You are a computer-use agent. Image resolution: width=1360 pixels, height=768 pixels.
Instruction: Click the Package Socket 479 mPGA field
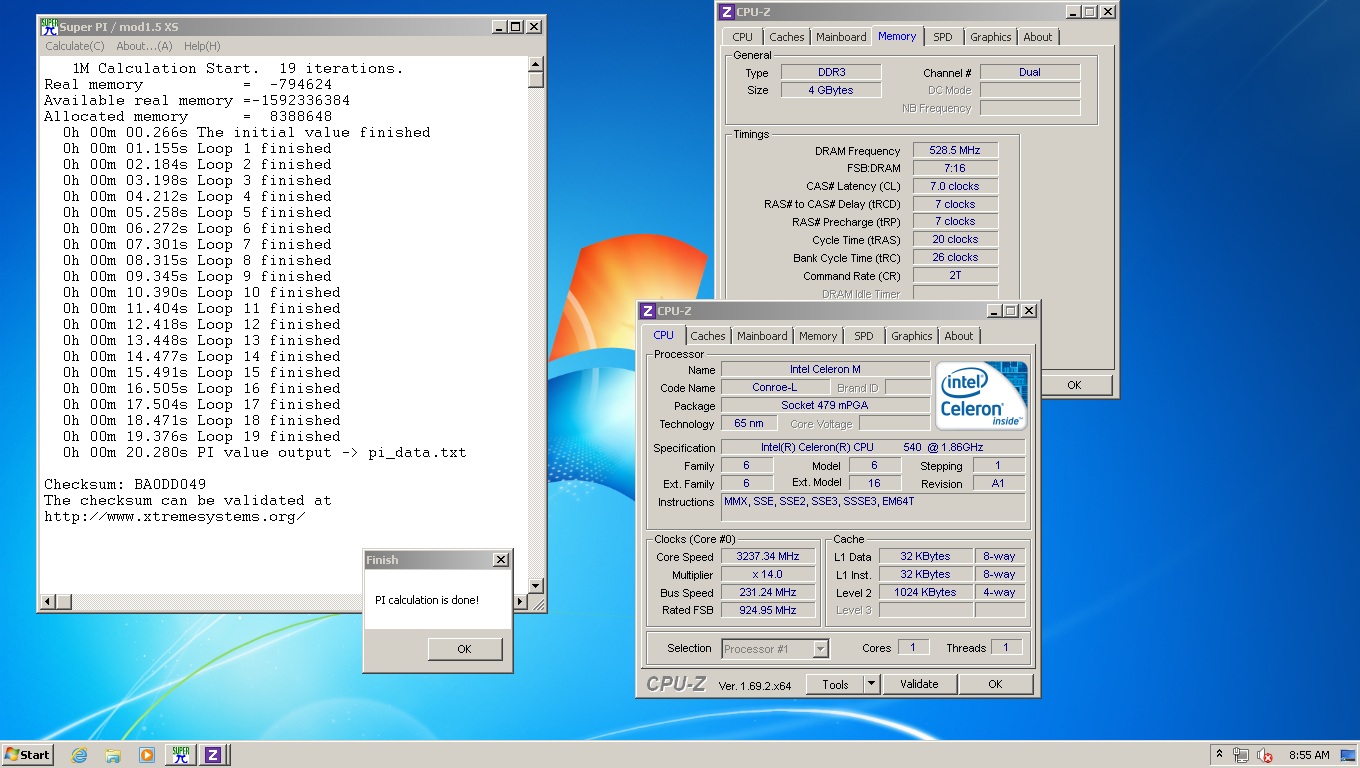(825, 405)
